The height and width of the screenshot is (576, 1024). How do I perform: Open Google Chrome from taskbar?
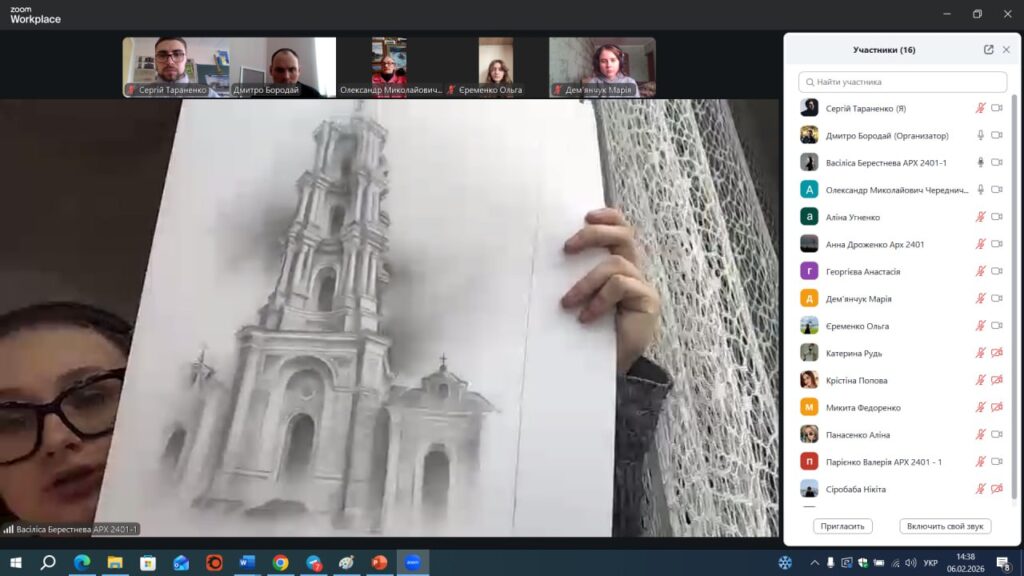click(280, 563)
